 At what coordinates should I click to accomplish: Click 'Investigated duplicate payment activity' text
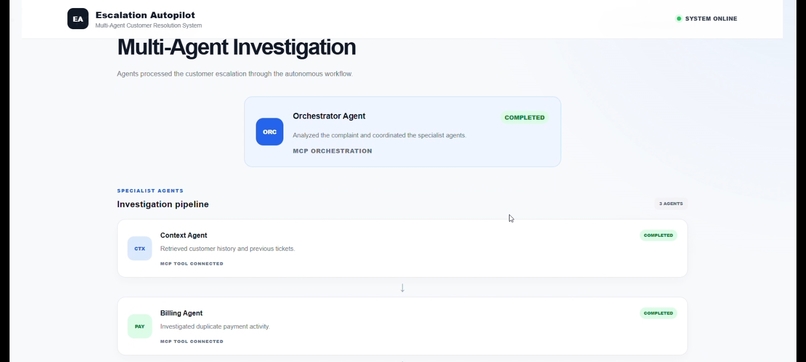coord(215,326)
